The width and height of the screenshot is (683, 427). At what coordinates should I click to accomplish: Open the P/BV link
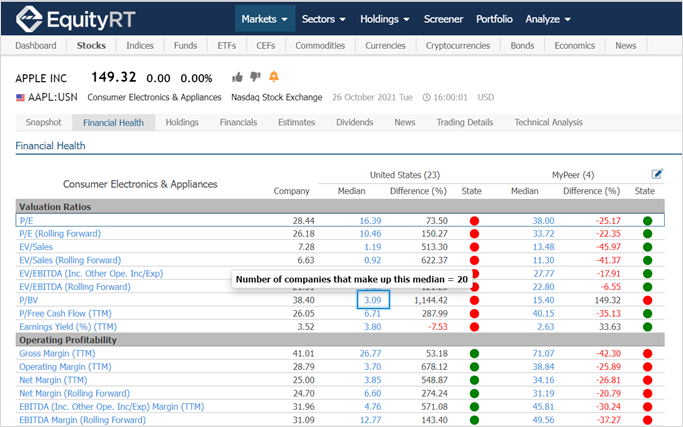pos(28,300)
